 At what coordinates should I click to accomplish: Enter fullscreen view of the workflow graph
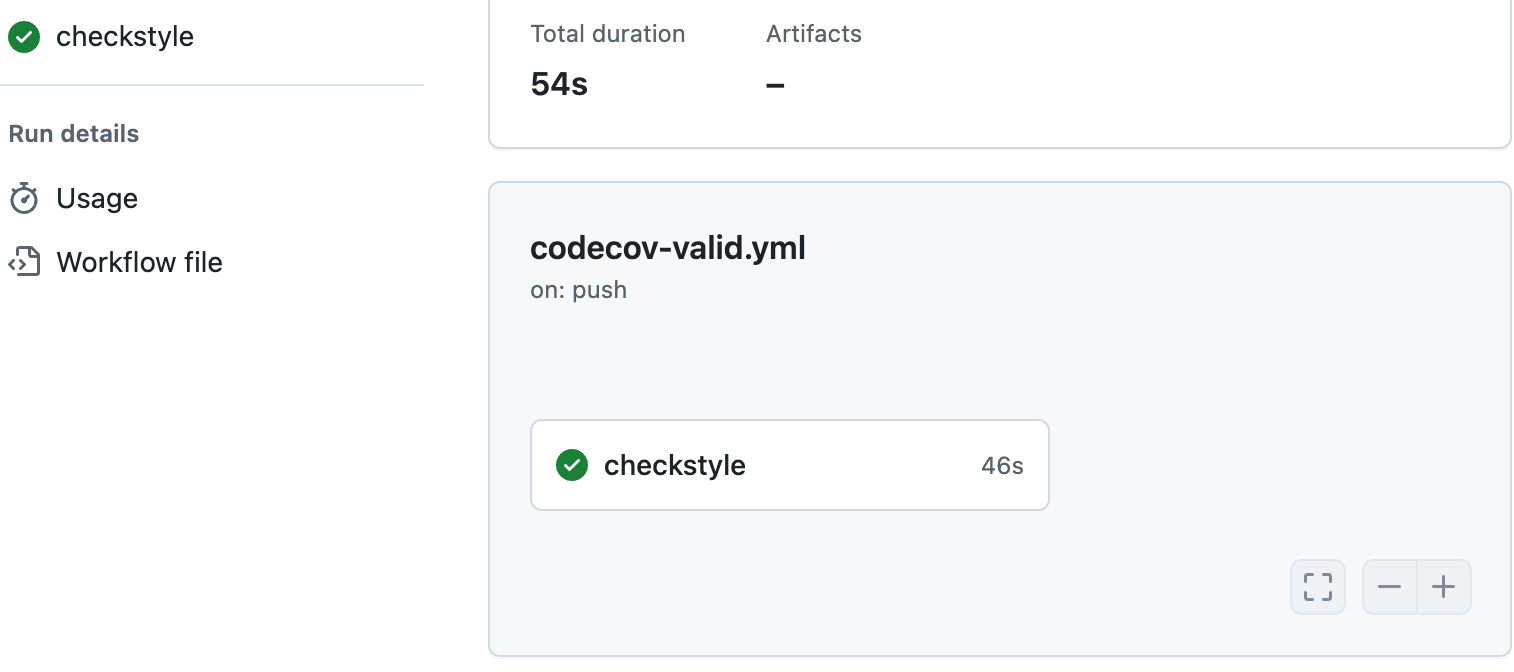[1318, 586]
